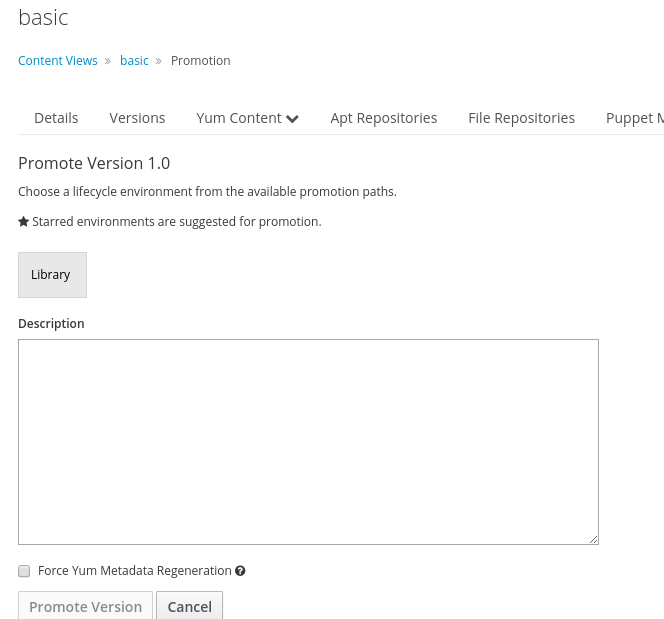664x619 pixels.
Task: Open the basic breadcrumb link
Action: tap(134, 61)
